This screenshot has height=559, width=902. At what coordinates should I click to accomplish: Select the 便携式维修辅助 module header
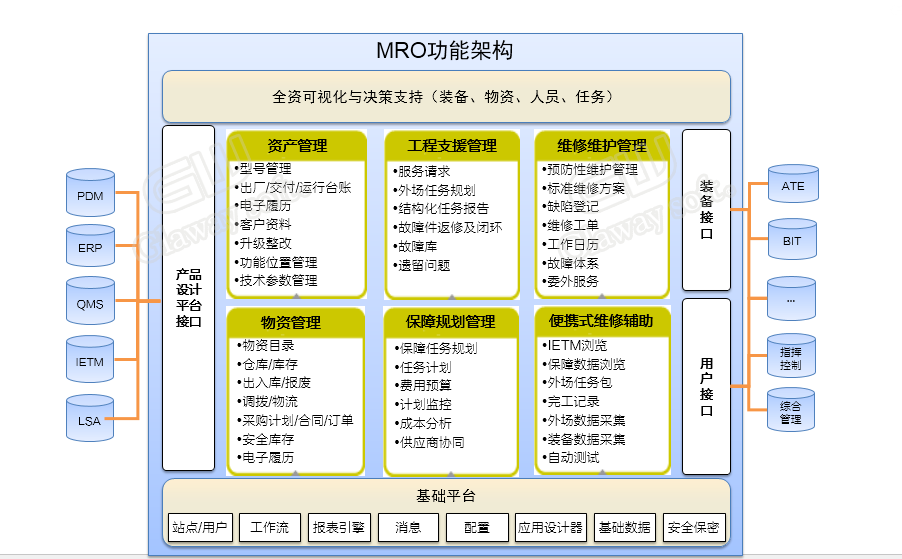coord(602,321)
